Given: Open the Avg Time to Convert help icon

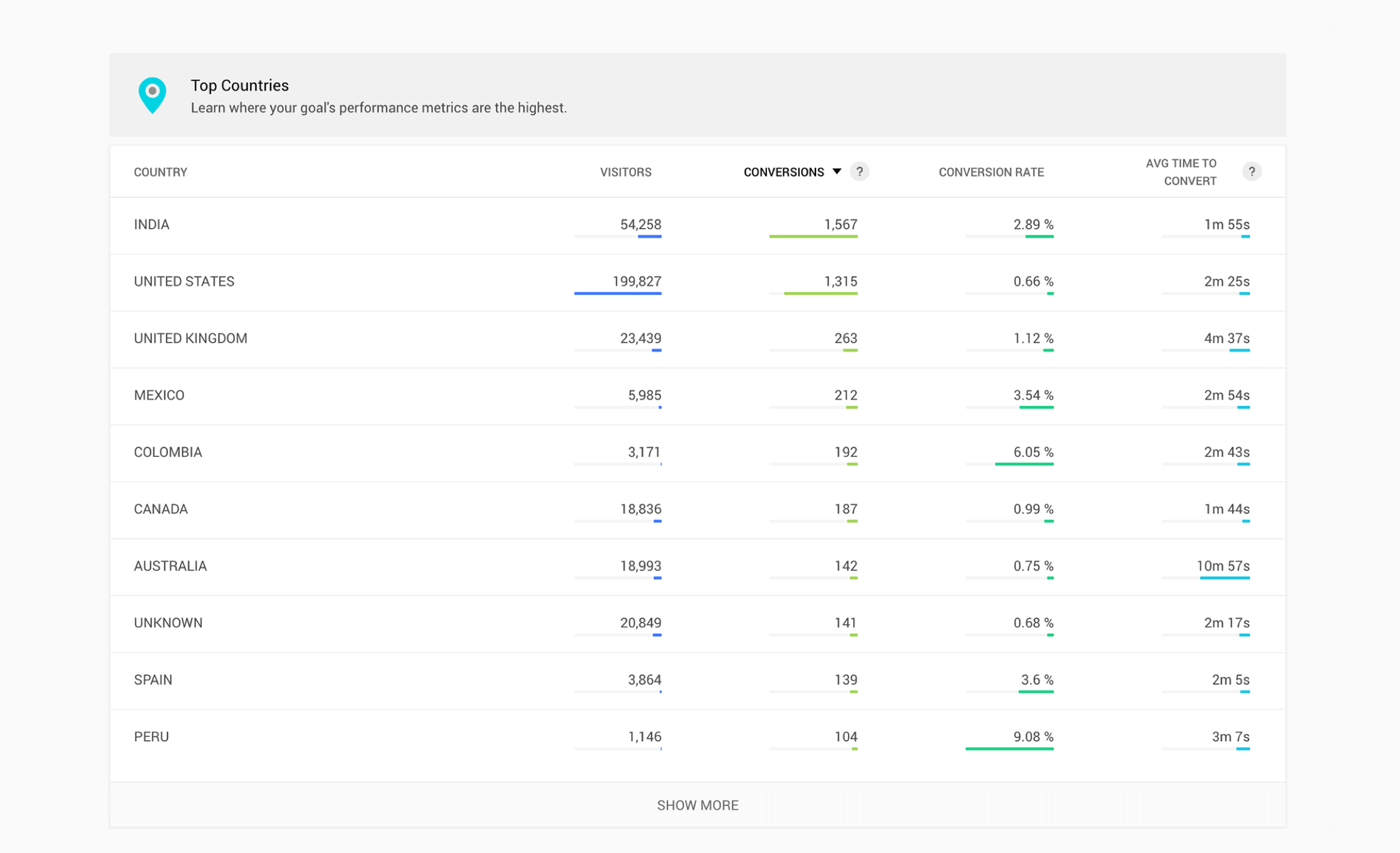Looking at the screenshot, I should [1251, 172].
